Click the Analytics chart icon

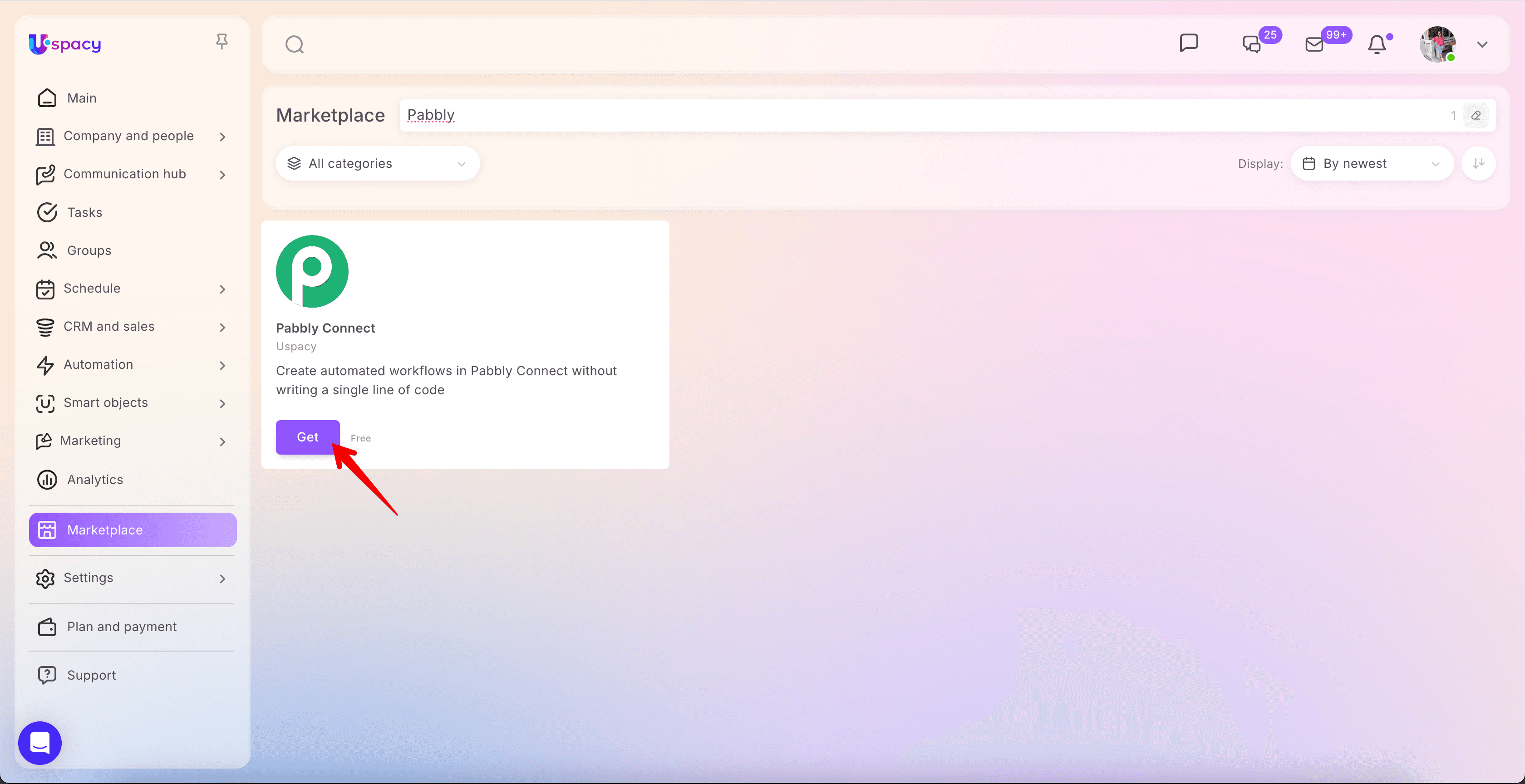(47, 479)
